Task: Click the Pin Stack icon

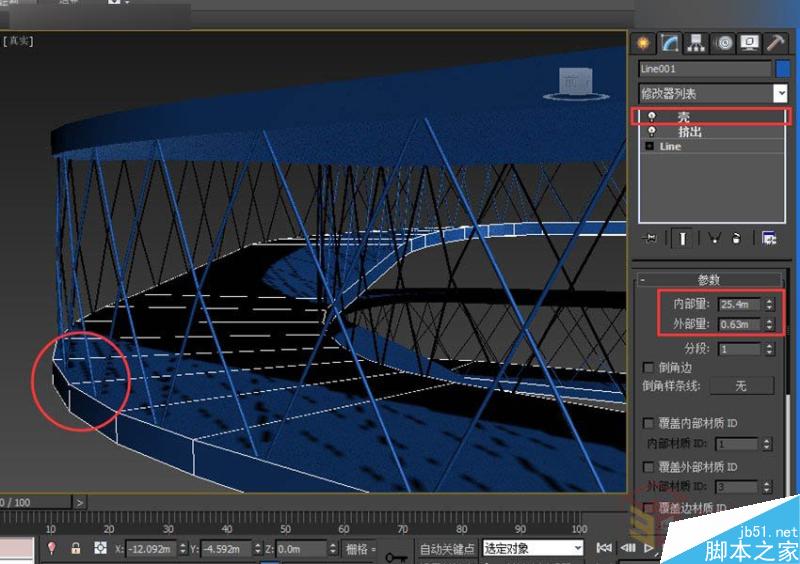Action: click(x=650, y=238)
